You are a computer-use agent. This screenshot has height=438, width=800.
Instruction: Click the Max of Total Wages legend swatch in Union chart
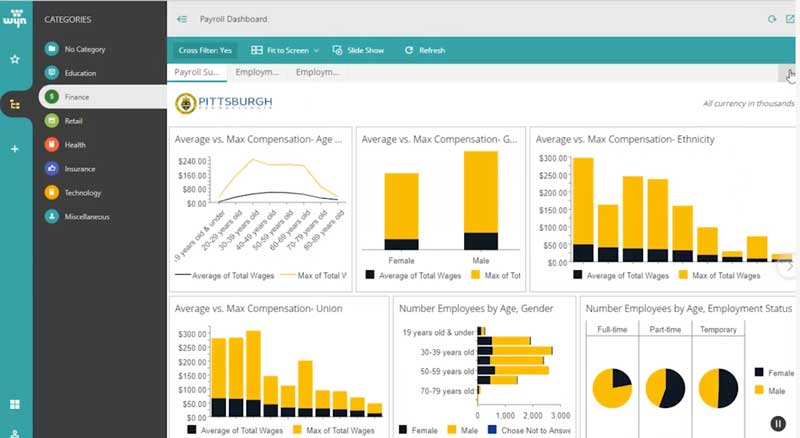pyautogui.click(x=297, y=429)
